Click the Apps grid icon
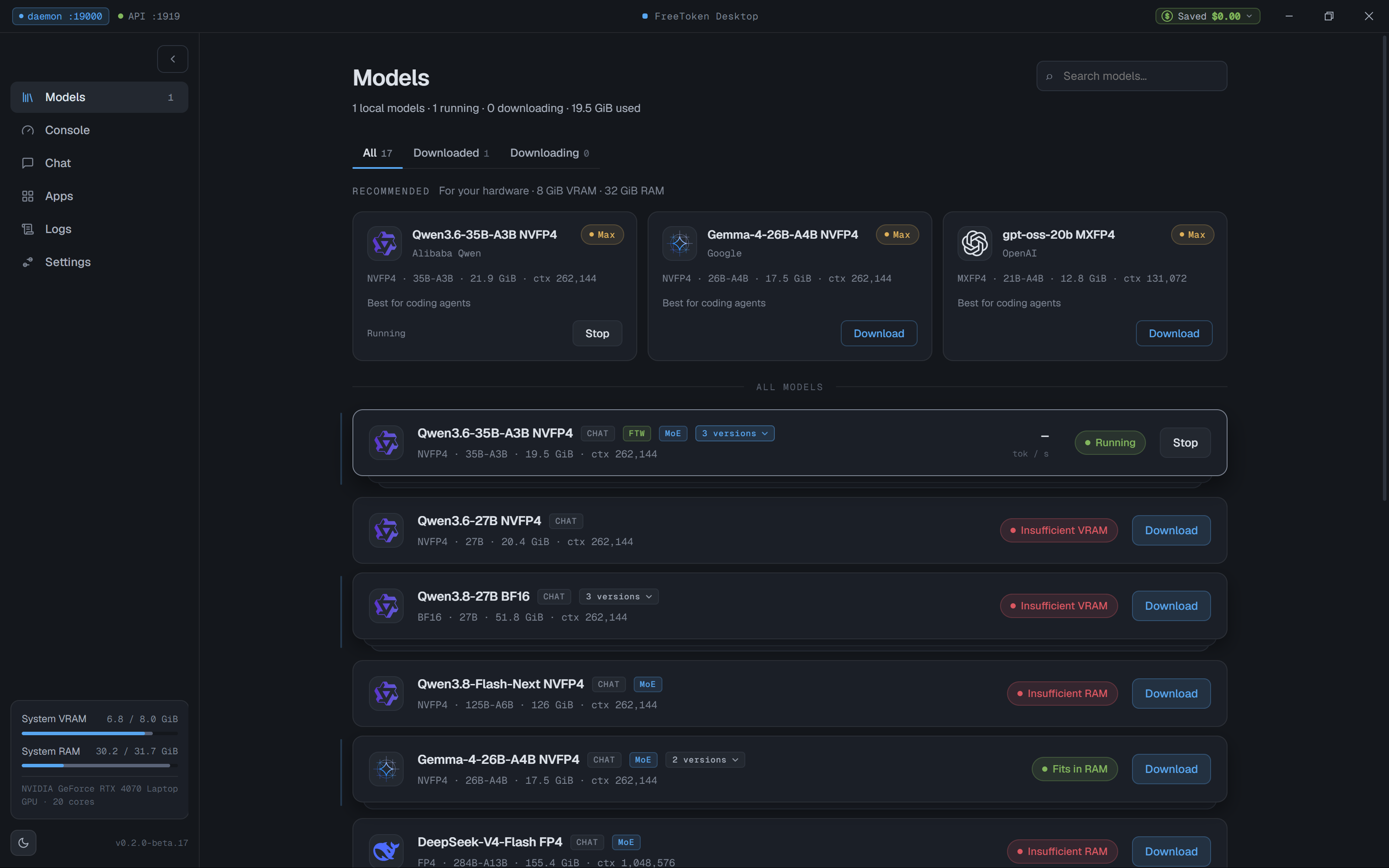Image resolution: width=1389 pixels, height=868 pixels. click(27, 196)
